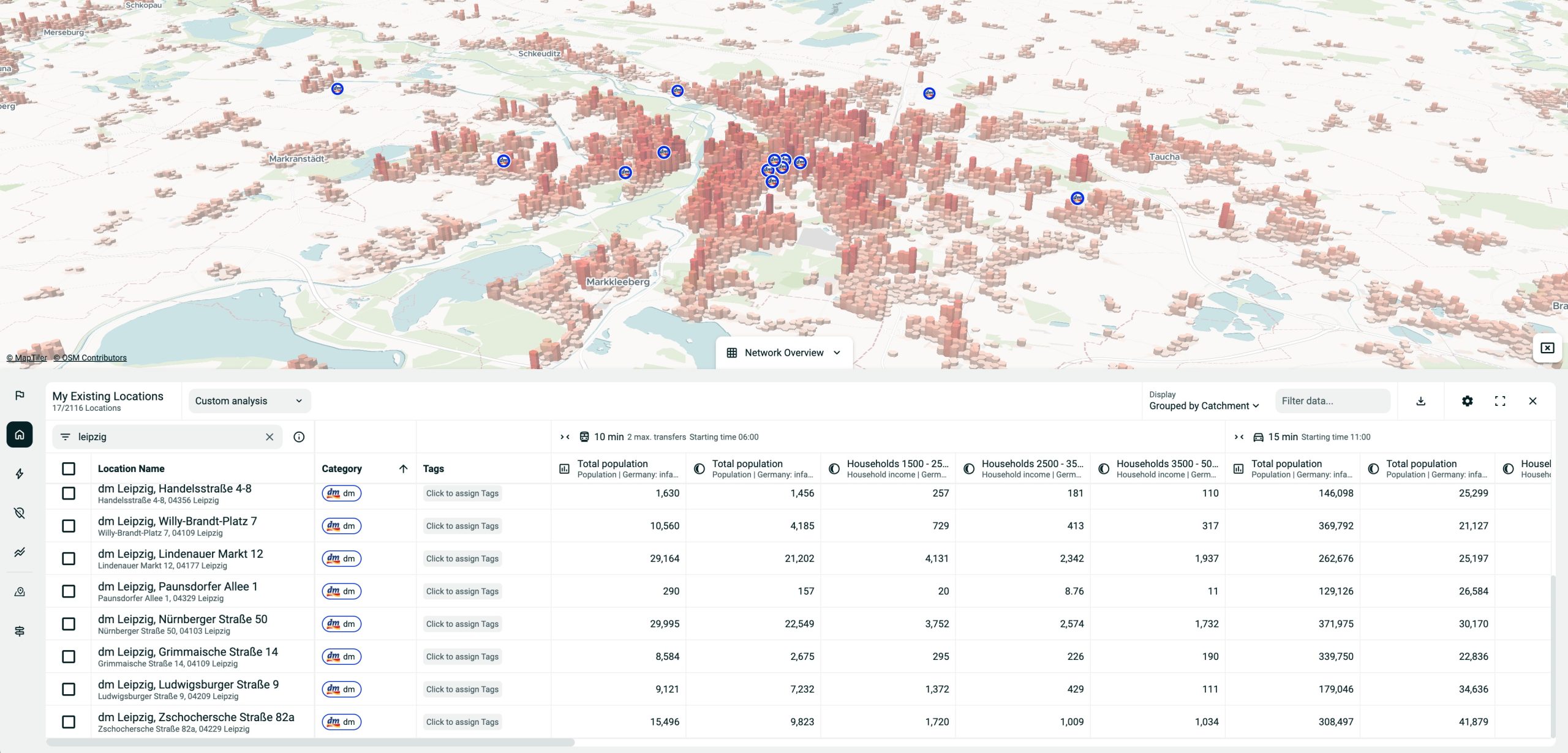
Task: Click the horizontal table scrollbar
Action: coord(311,743)
